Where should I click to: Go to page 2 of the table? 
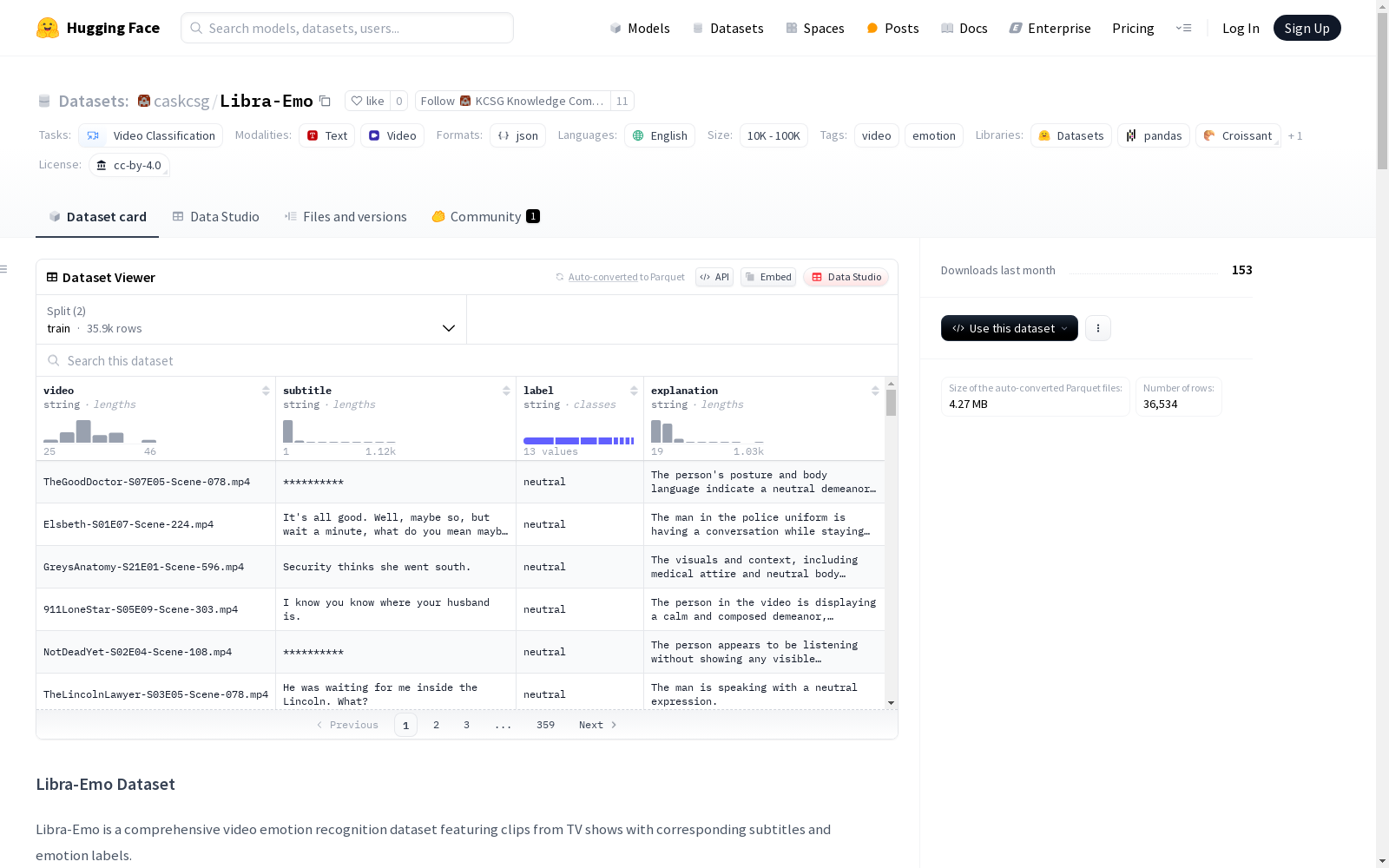tap(436, 725)
